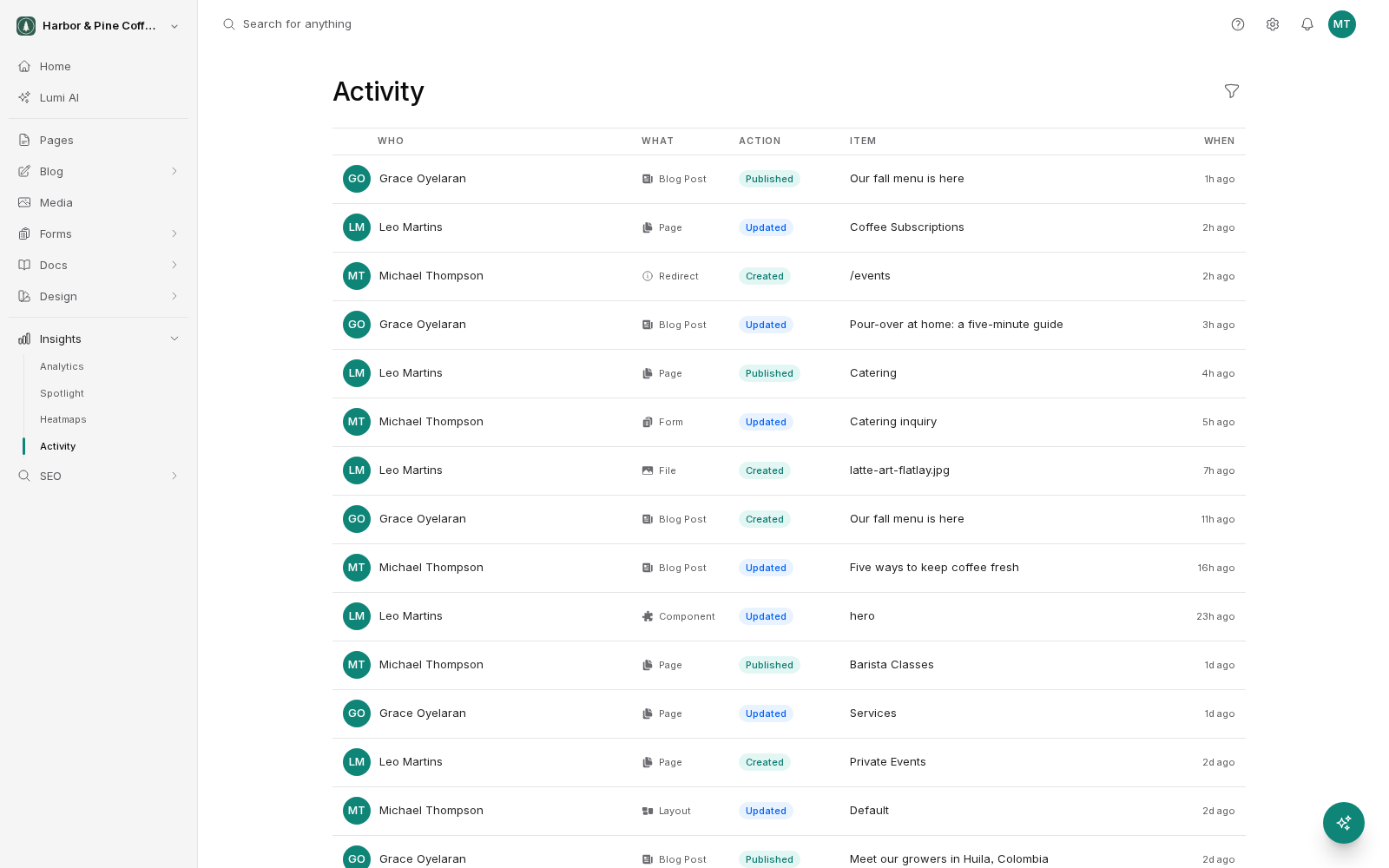The height and width of the screenshot is (868, 1389).
Task: Click File icon in latte-art-flatlay.jpg row
Action: tap(648, 470)
